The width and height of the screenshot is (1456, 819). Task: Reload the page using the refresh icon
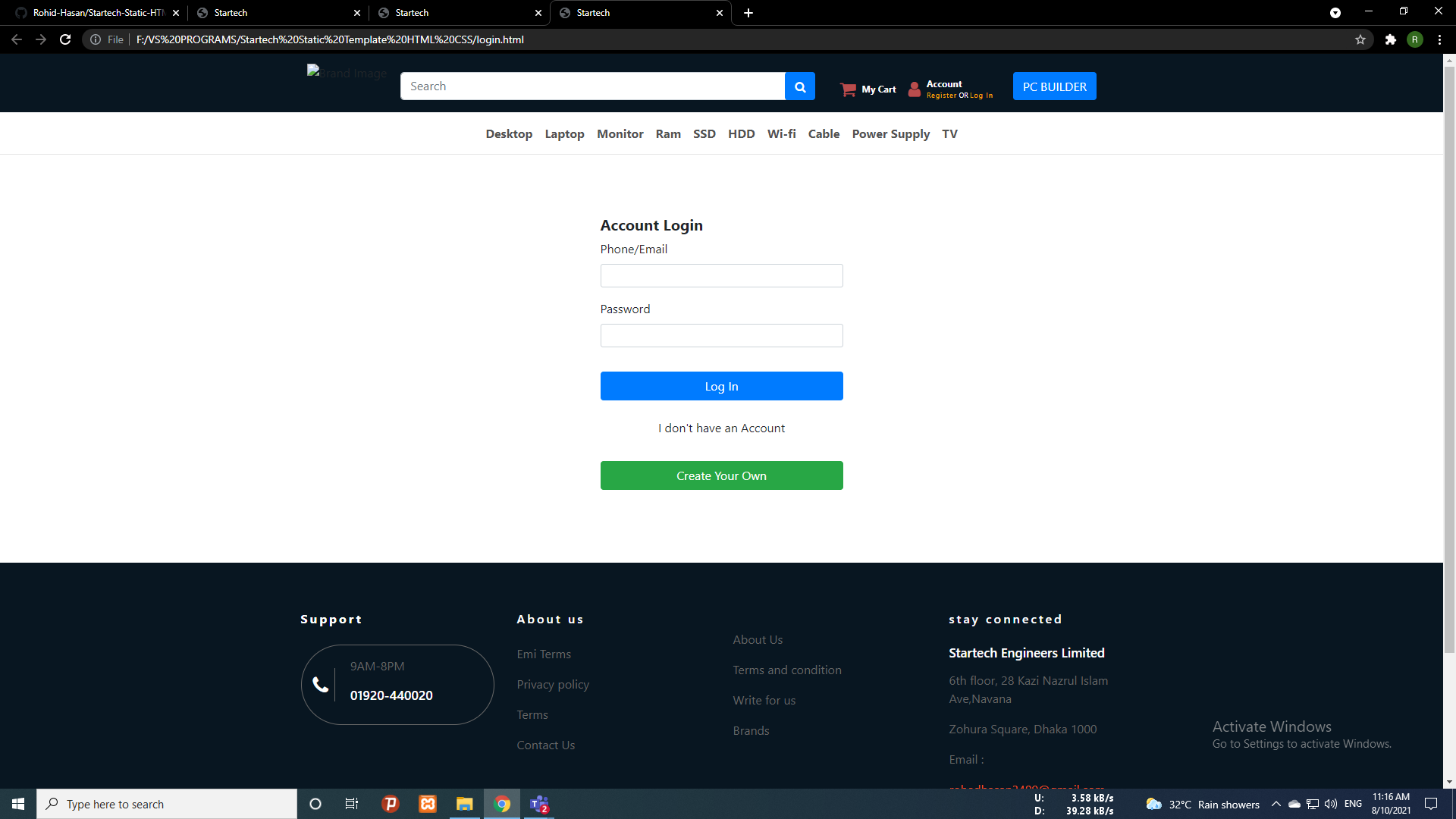click(x=64, y=39)
